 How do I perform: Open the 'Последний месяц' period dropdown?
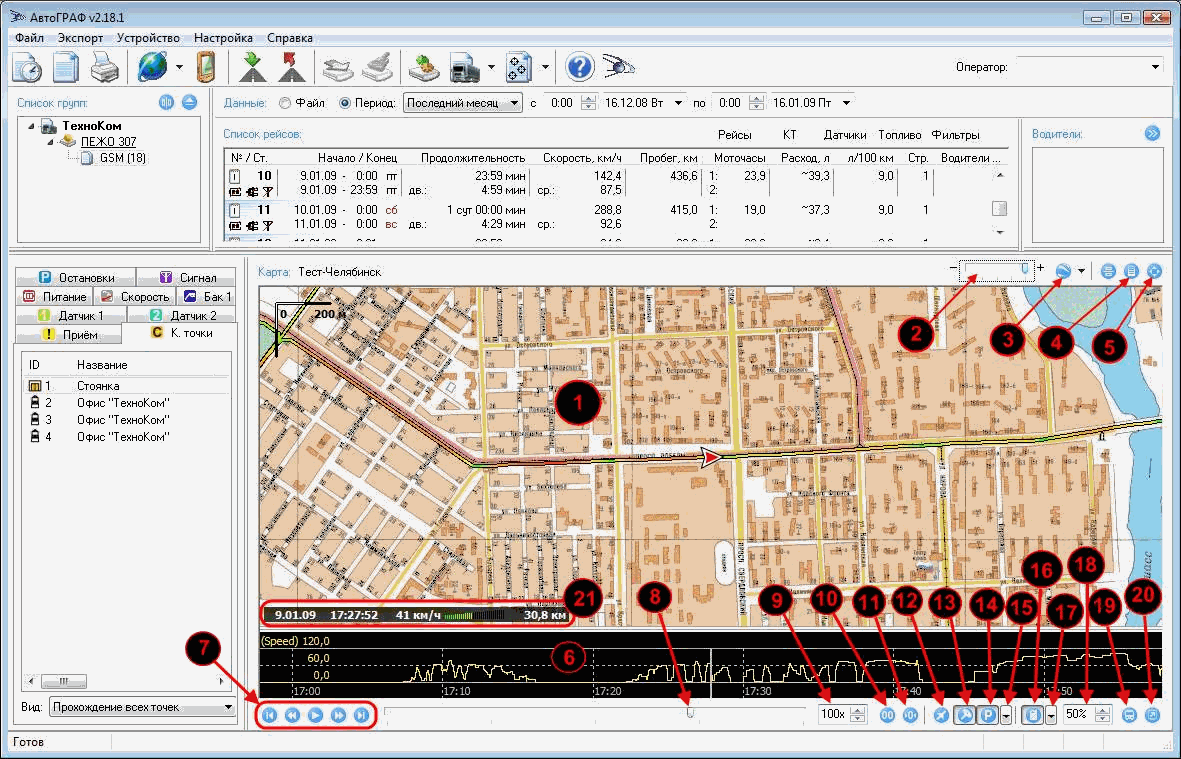[514, 103]
